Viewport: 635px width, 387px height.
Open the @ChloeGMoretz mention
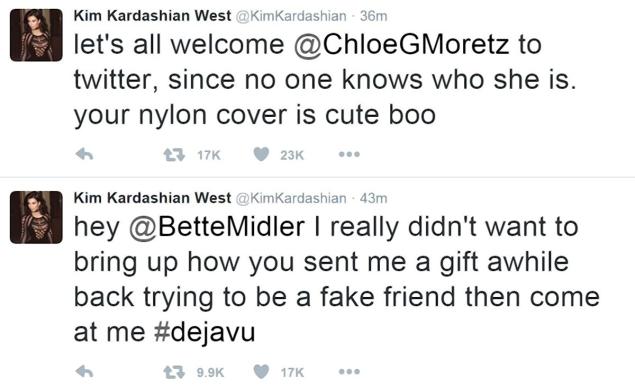pos(401,45)
